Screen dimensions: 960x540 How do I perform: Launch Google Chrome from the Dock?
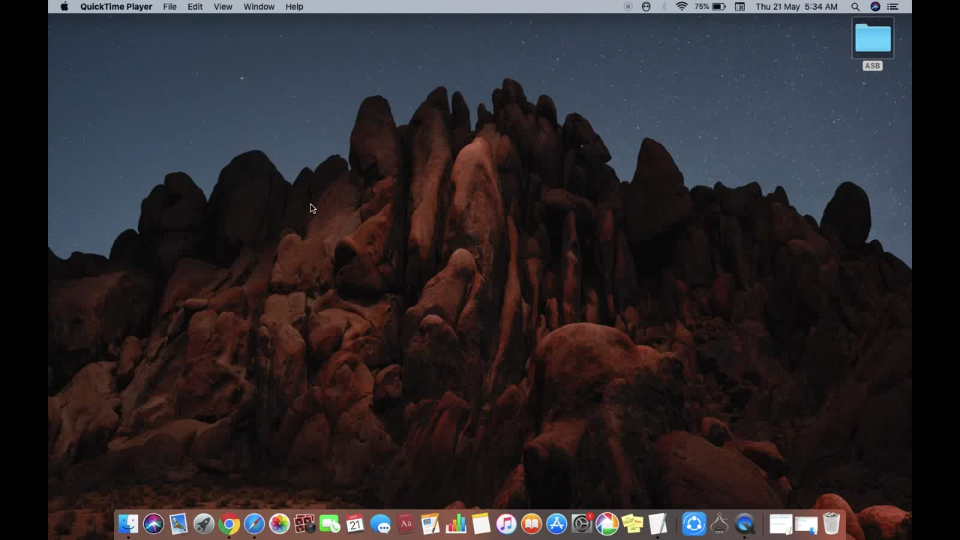[229, 524]
